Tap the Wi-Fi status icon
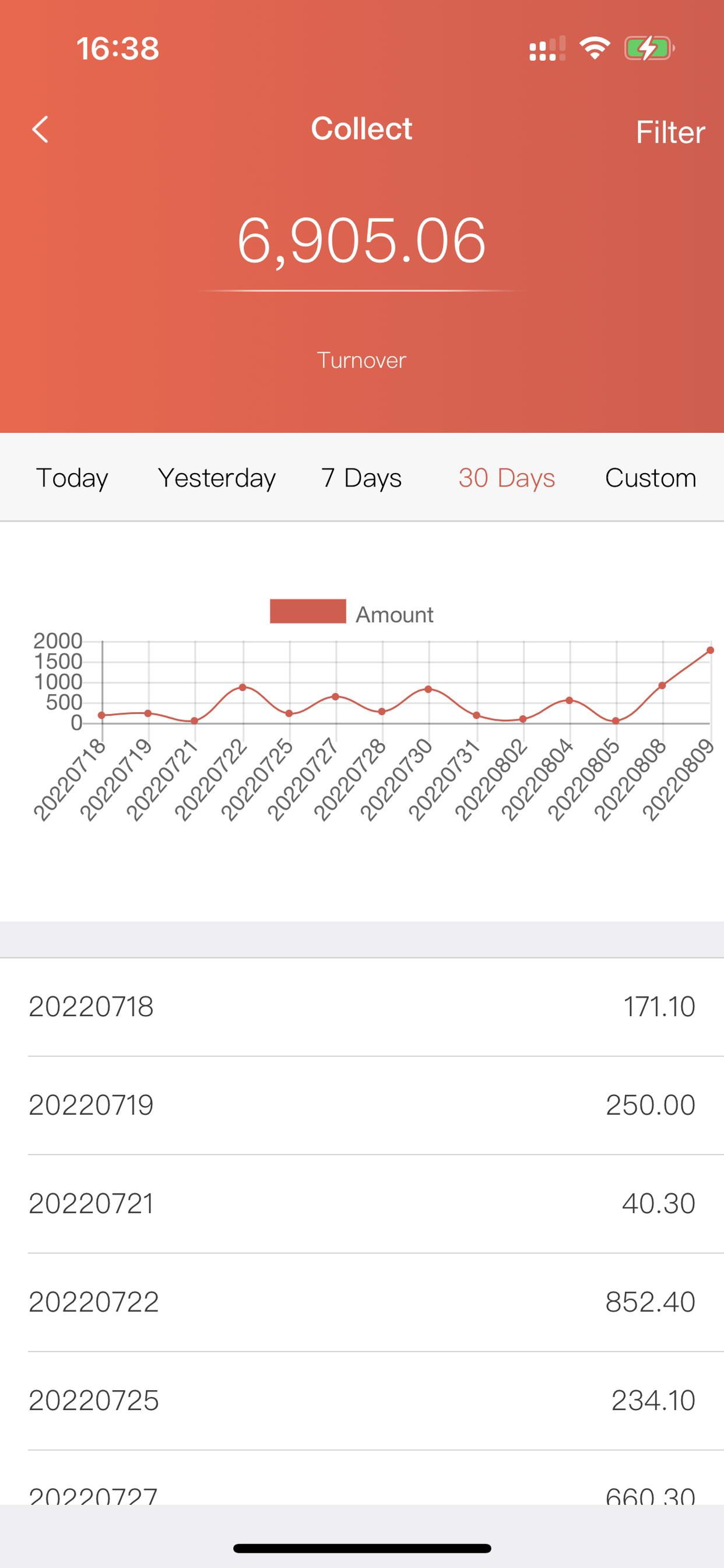Image resolution: width=724 pixels, height=1568 pixels. pyautogui.click(x=595, y=48)
